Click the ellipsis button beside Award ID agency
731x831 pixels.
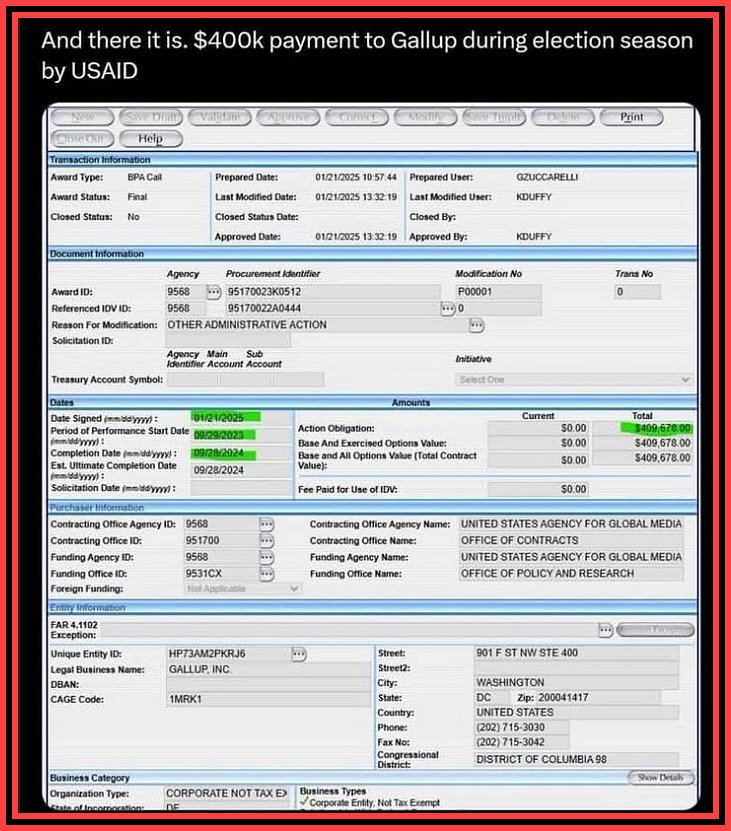tap(213, 292)
